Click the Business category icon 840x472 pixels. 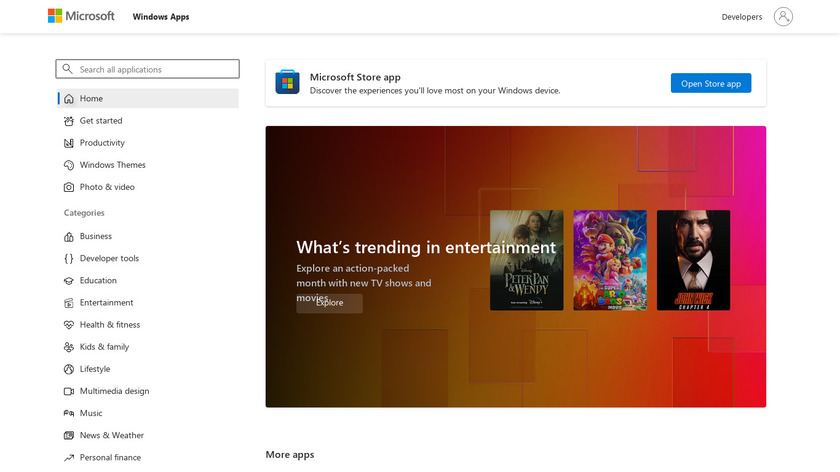click(x=69, y=236)
